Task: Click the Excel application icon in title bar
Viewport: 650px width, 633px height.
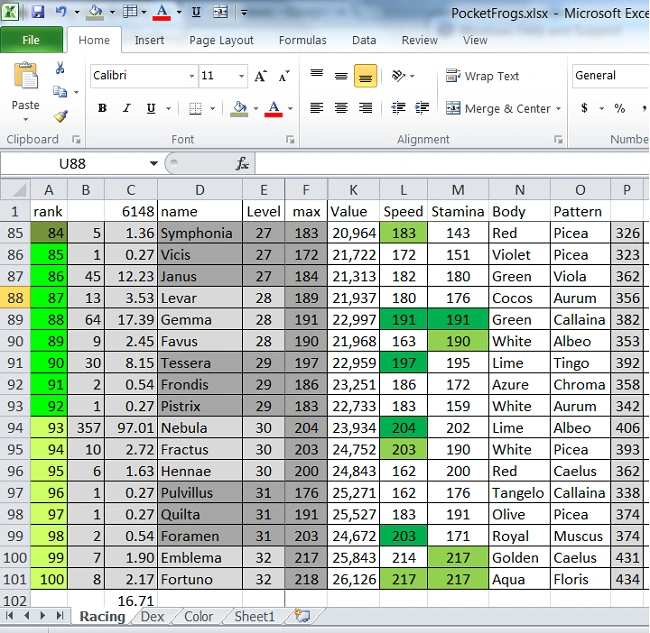Action: point(10,12)
